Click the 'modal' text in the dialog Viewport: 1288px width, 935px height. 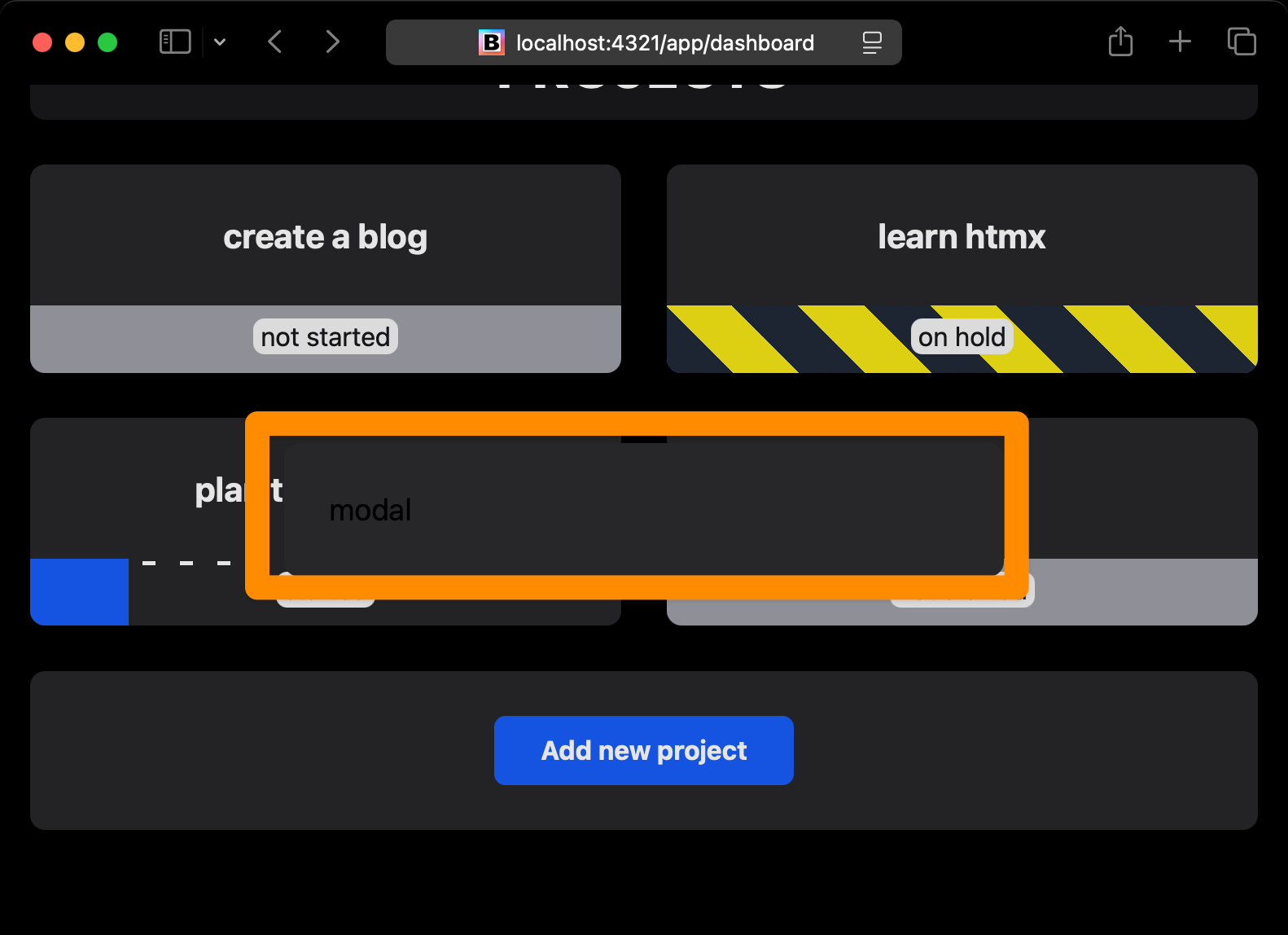pyautogui.click(x=370, y=510)
